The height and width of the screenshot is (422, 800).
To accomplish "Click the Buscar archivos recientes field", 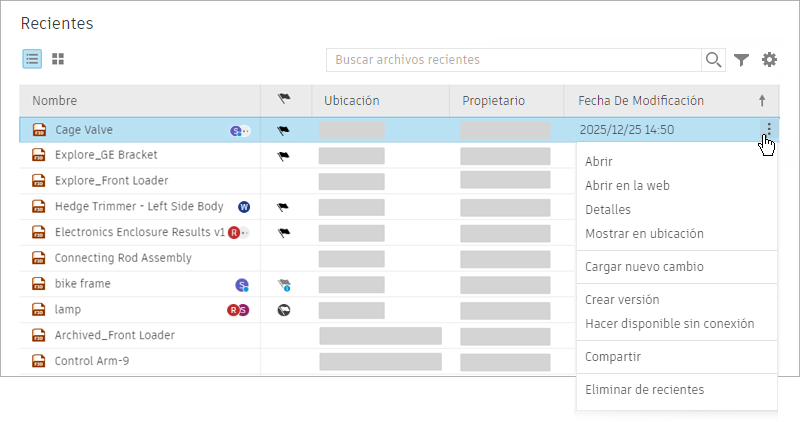I will pyautogui.click(x=514, y=60).
